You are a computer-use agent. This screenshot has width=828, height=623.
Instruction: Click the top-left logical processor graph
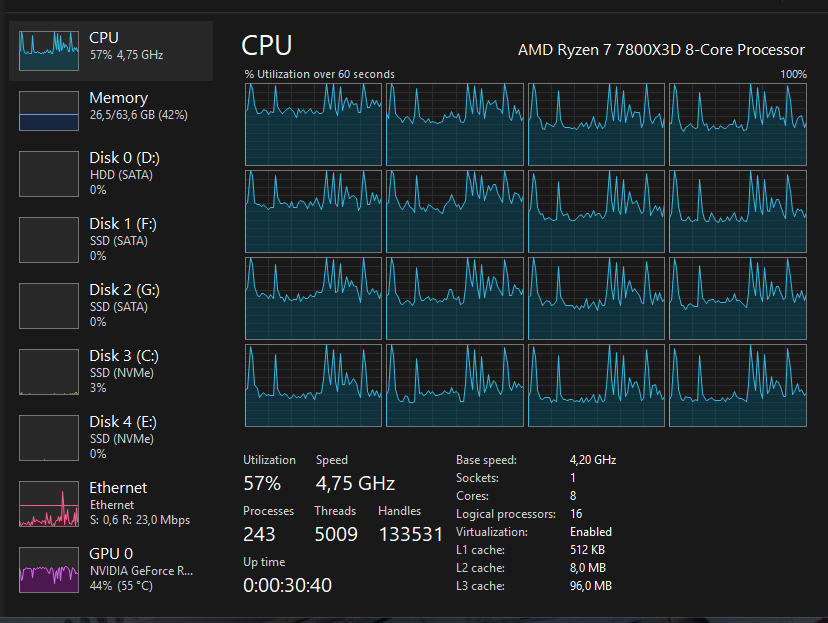[x=314, y=124]
